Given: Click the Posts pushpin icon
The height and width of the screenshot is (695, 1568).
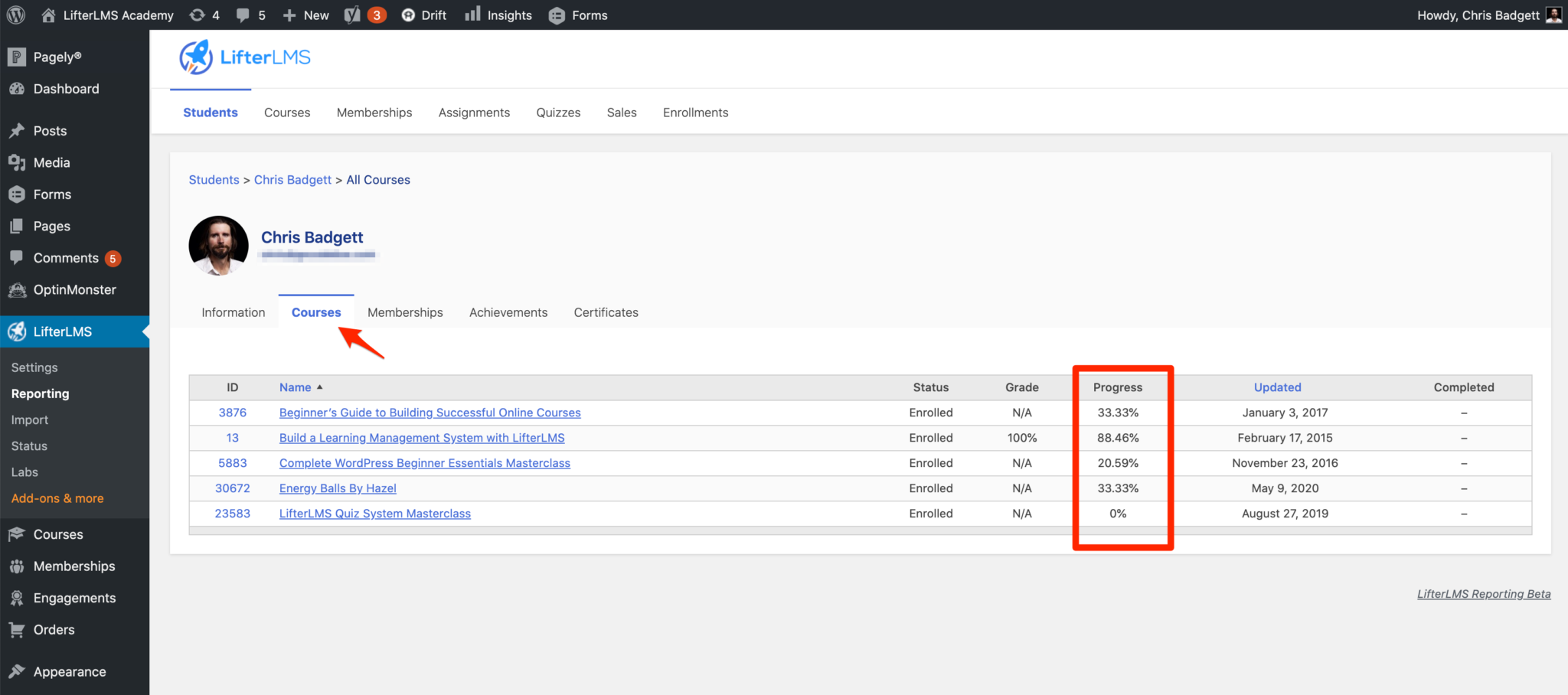Looking at the screenshot, I should coord(17,131).
